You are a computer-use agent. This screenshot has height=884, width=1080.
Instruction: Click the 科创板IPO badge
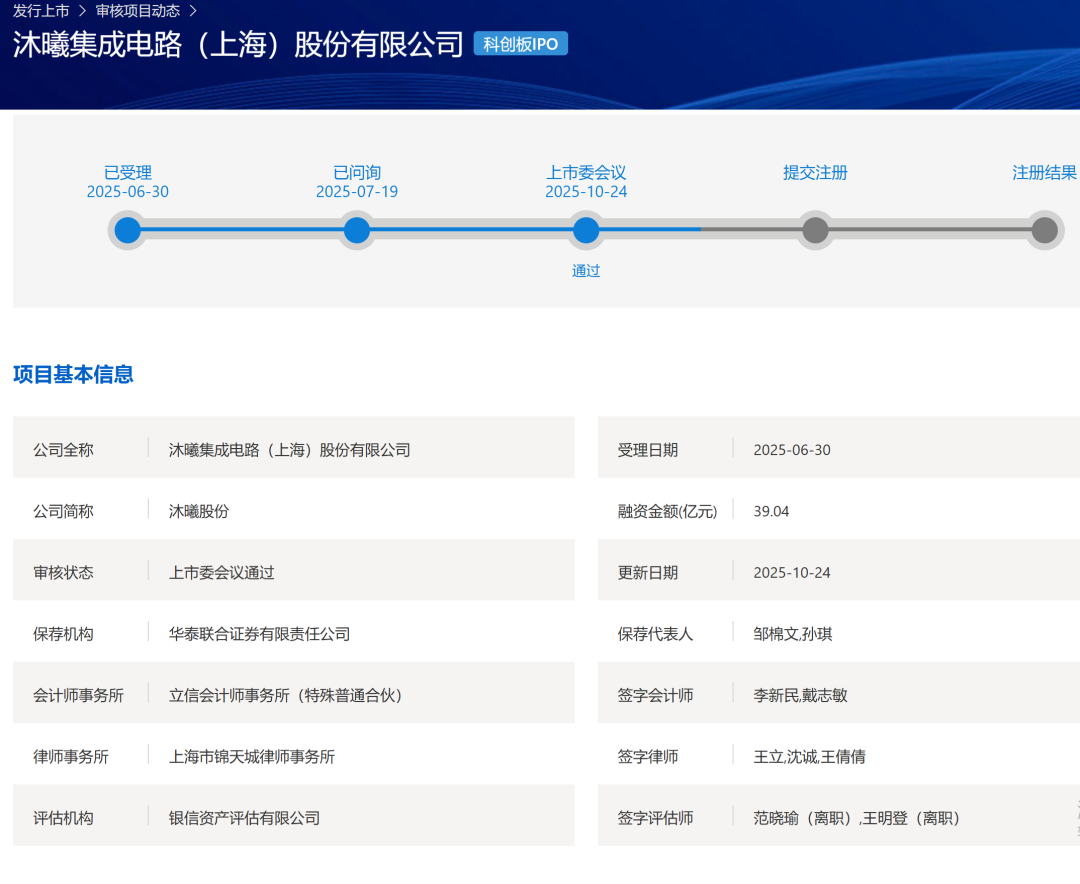pos(520,44)
